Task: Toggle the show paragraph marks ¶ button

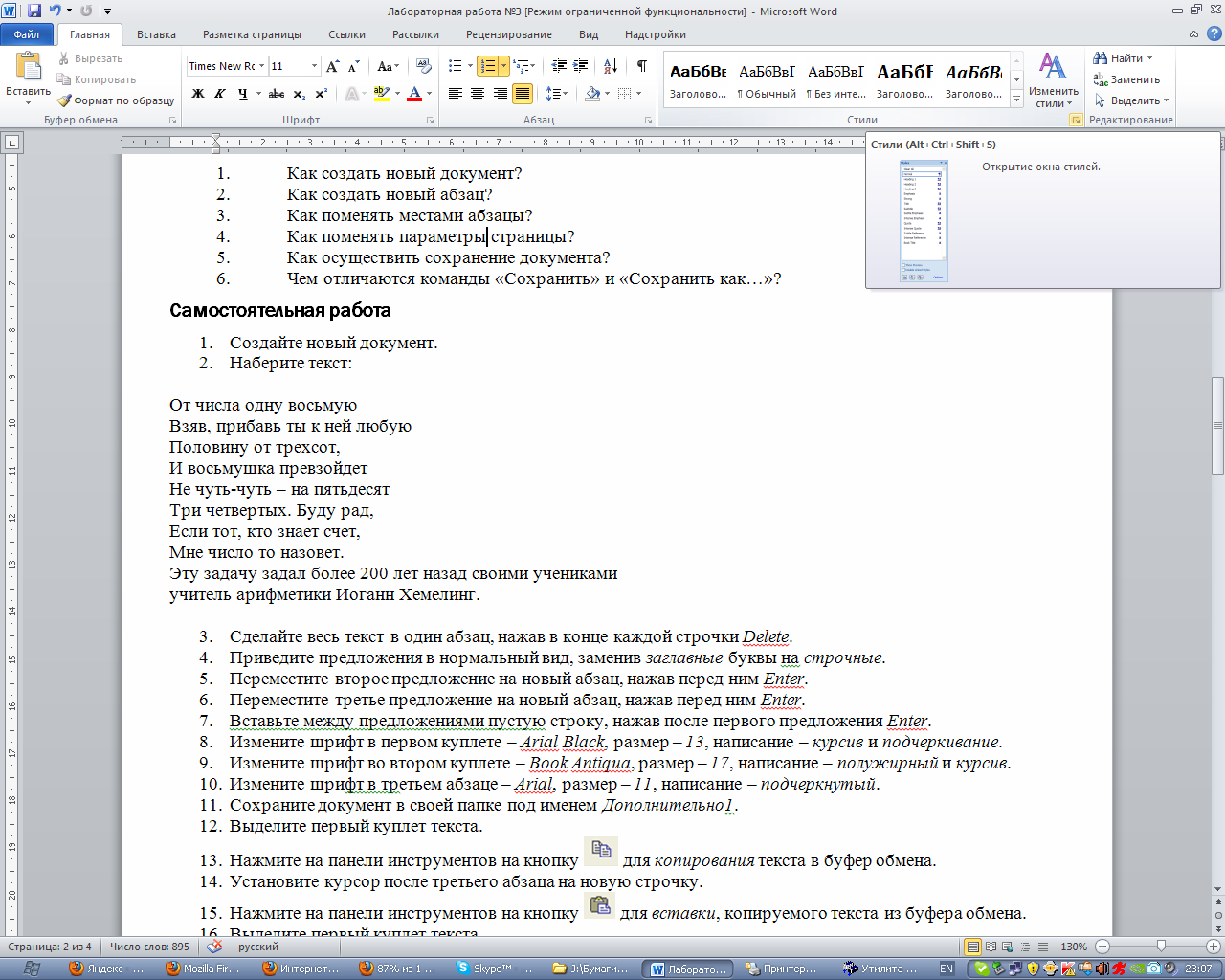Action: [642, 66]
